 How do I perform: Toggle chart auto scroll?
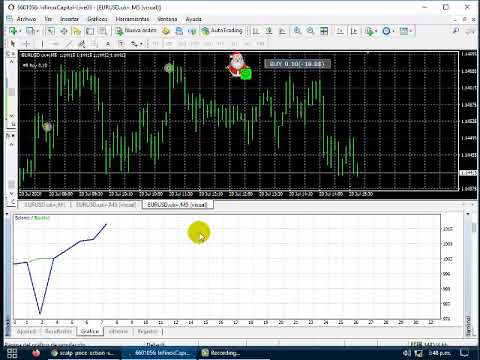coord(340,31)
